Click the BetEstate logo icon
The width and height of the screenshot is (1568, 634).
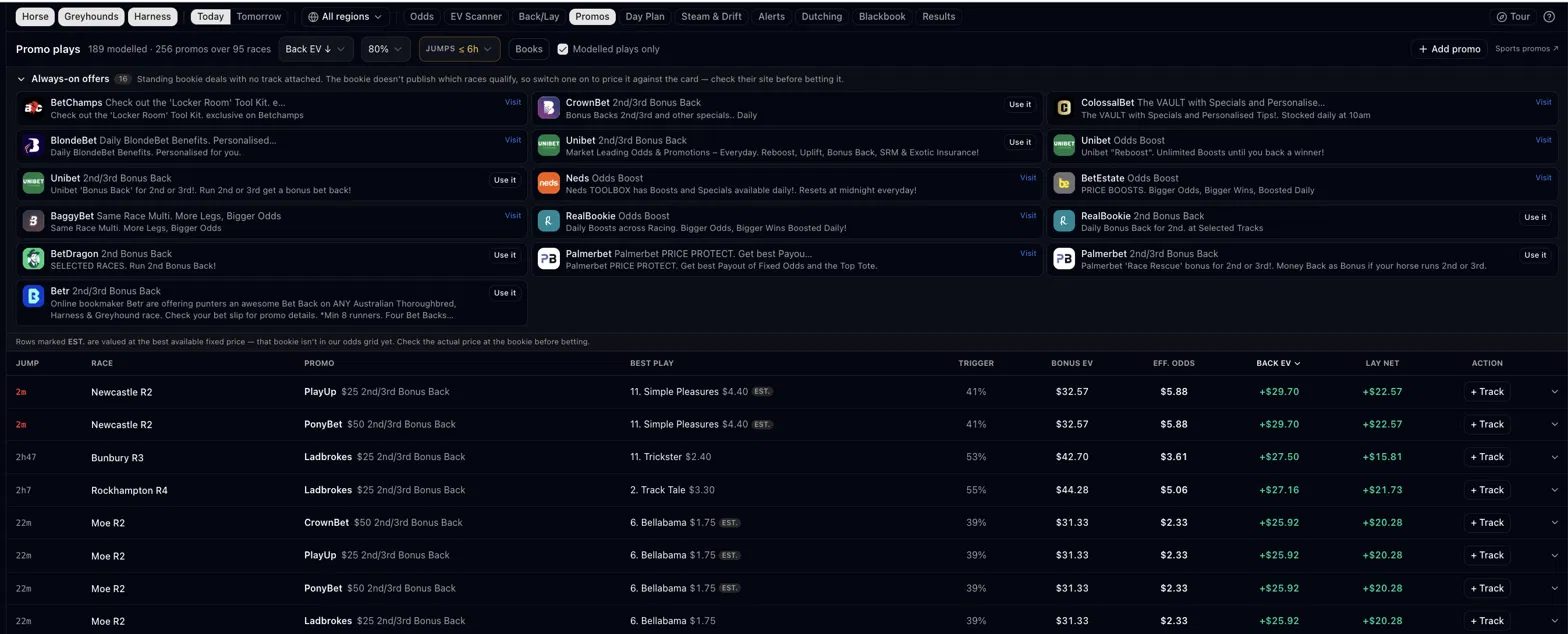click(1064, 183)
